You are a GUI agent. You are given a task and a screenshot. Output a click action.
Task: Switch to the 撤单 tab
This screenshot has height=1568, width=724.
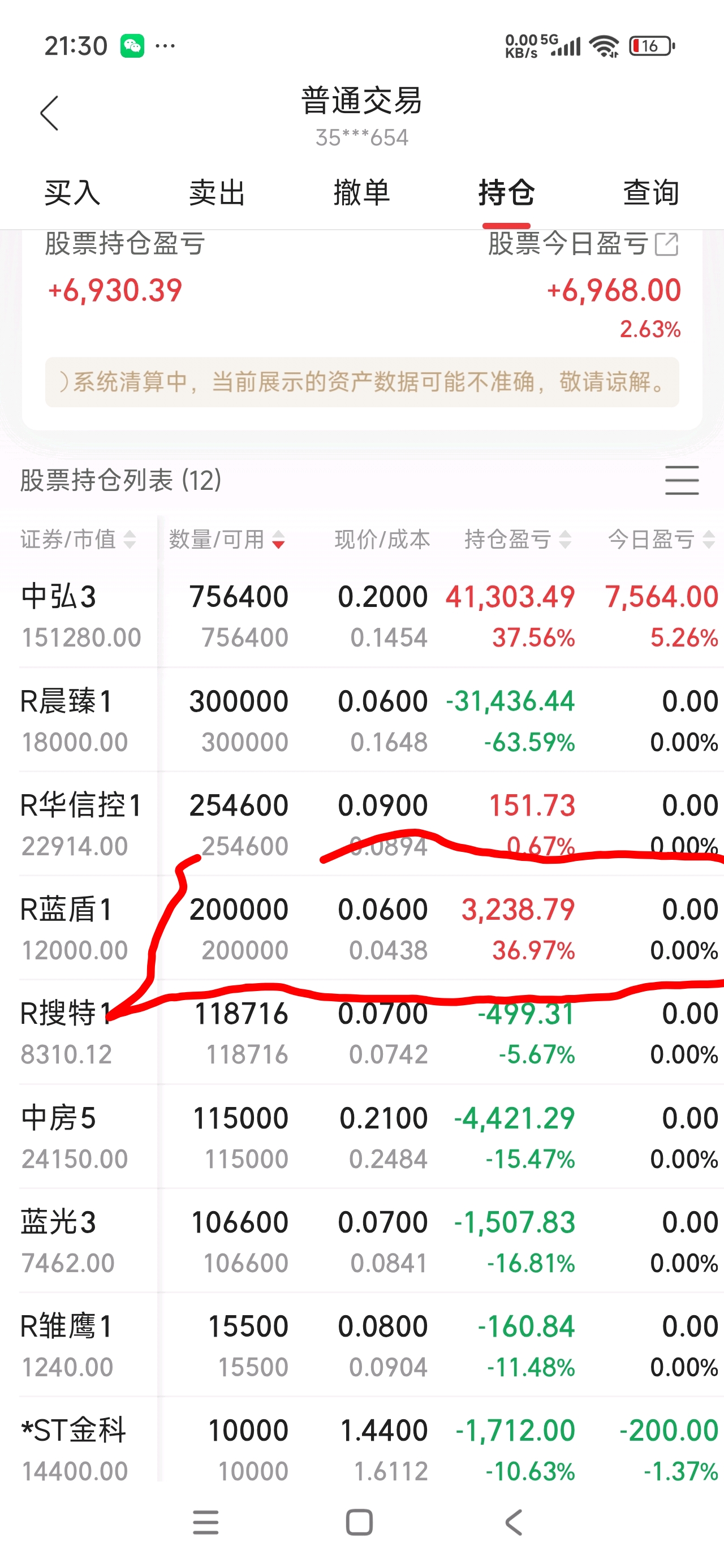pos(361,193)
